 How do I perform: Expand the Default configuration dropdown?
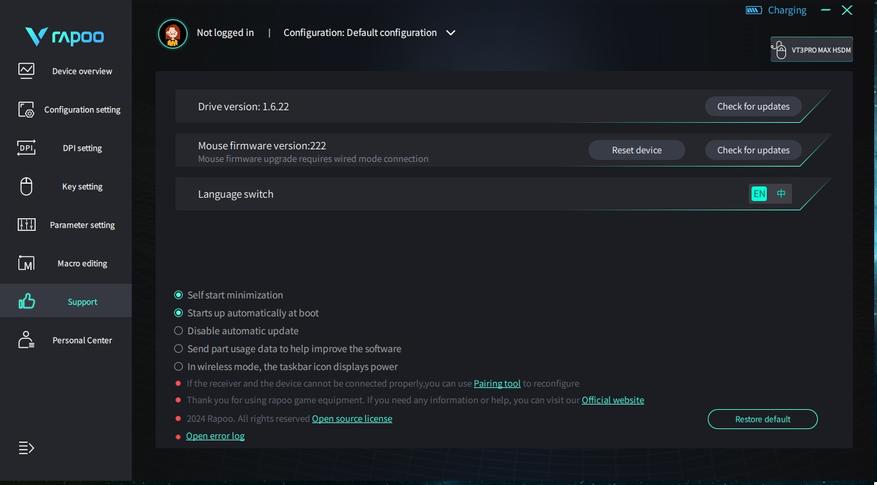click(451, 33)
